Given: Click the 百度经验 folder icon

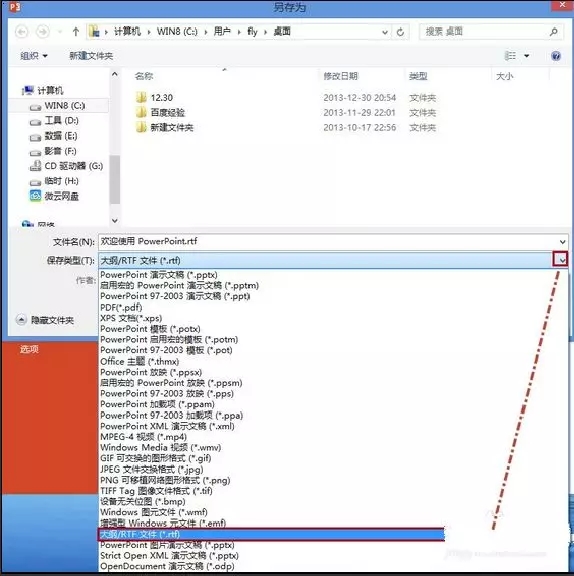Looking at the screenshot, I should click(x=141, y=112).
